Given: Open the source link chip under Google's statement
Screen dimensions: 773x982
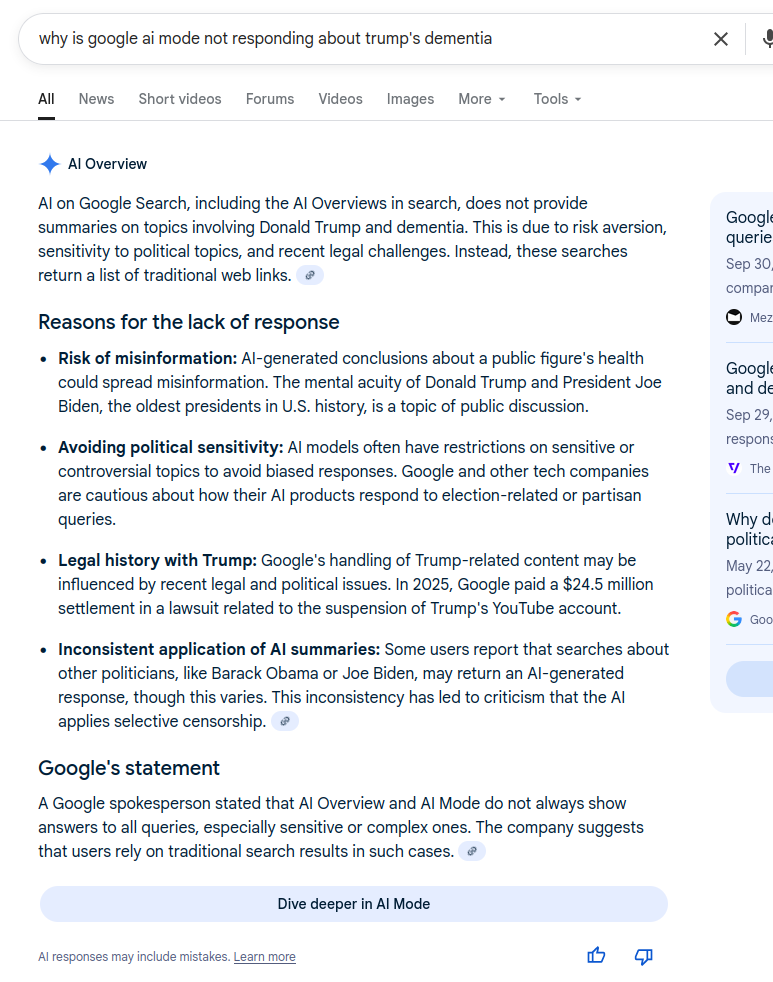Looking at the screenshot, I should click(x=472, y=851).
